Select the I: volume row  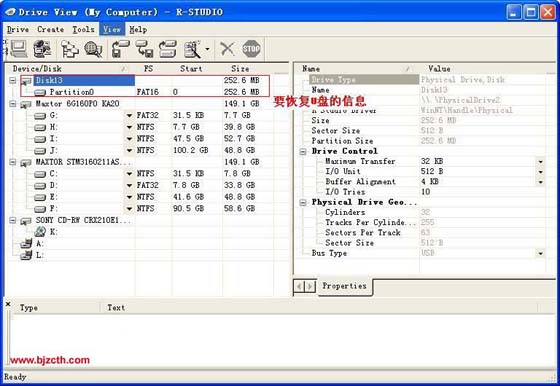pos(146,139)
